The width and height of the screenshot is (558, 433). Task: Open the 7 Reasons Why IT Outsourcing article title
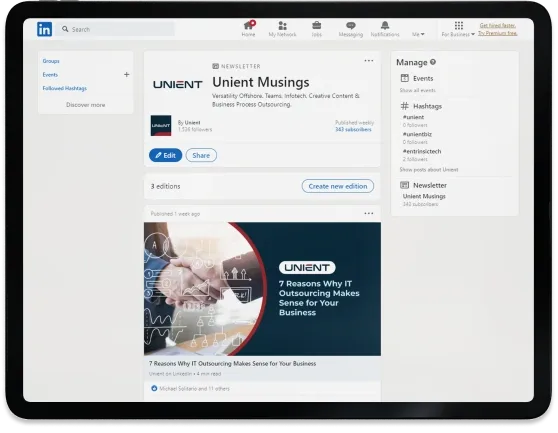(x=232, y=364)
